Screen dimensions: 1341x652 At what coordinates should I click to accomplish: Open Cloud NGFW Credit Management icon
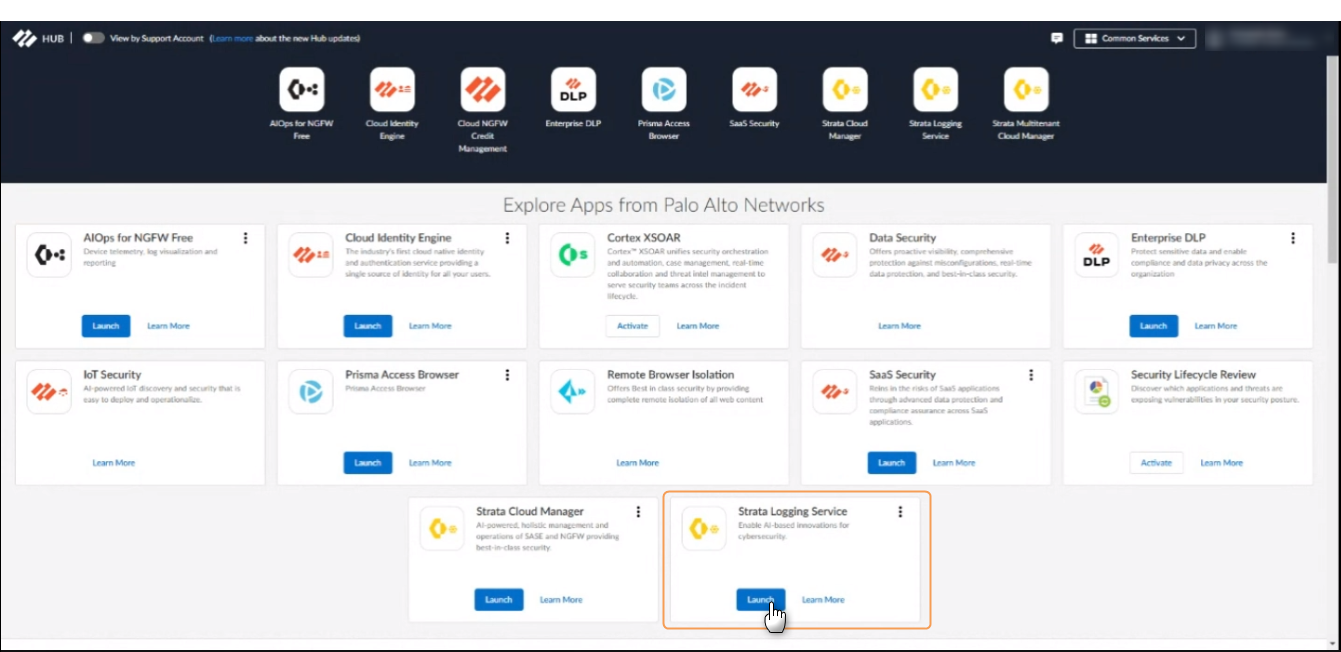pos(482,90)
